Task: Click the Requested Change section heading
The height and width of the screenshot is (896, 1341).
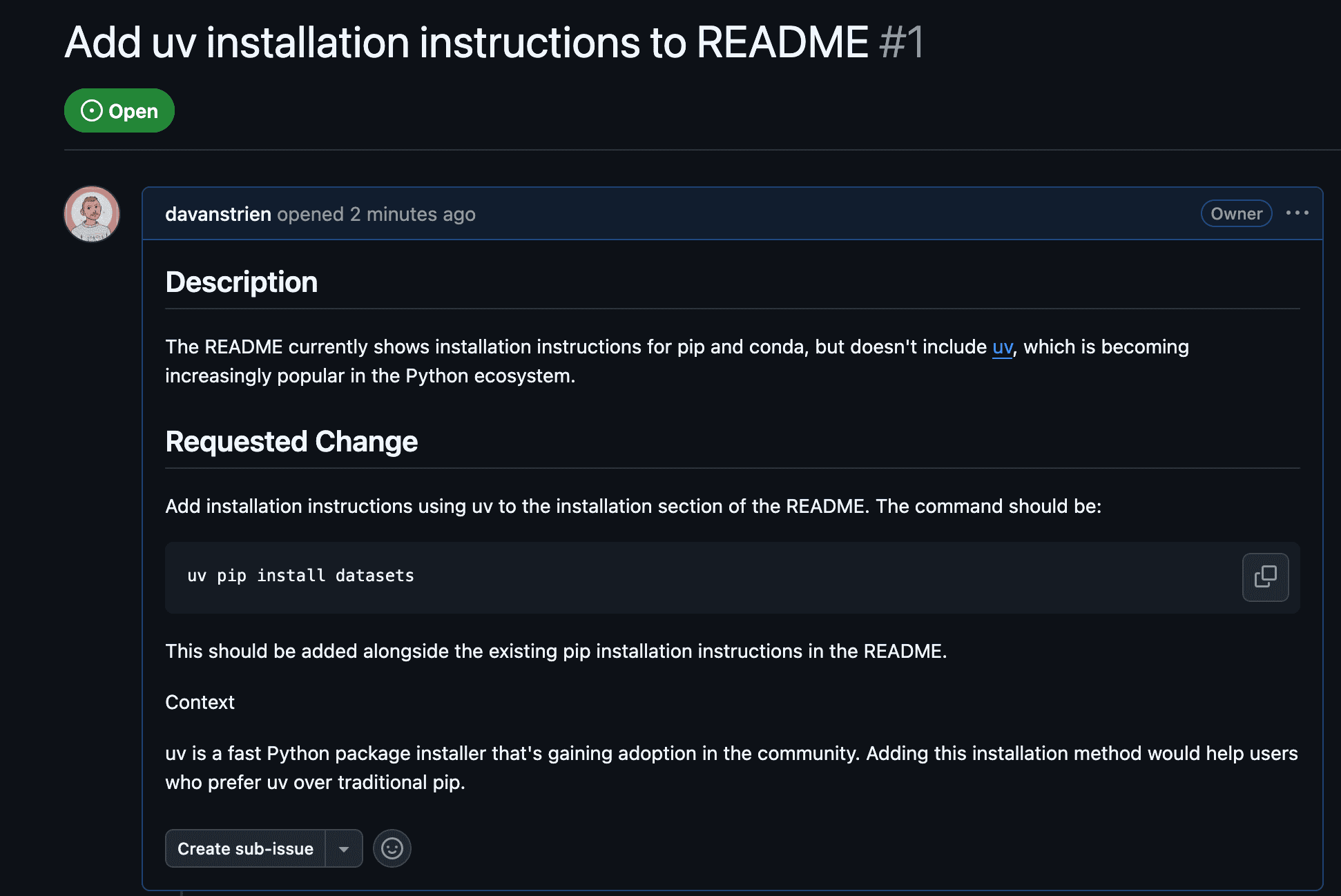Action: click(291, 441)
